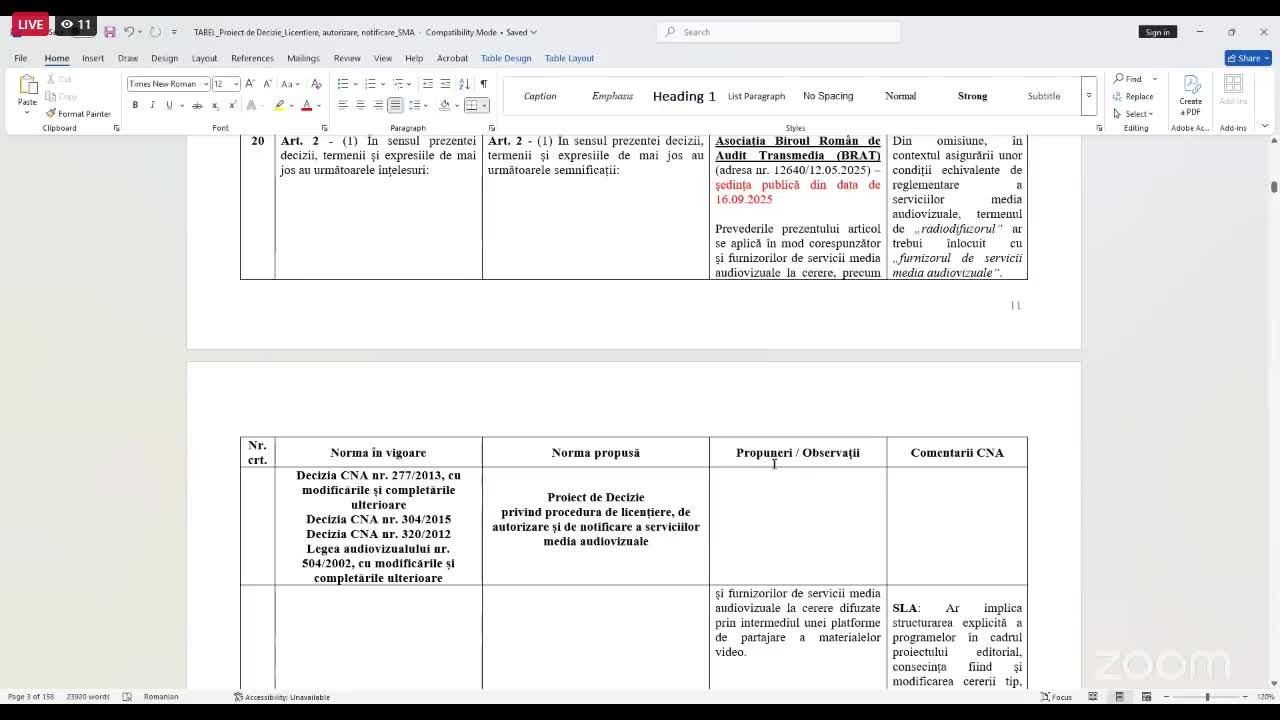Apply the No Spacing style
The image size is (1280, 720).
tap(828, 96)
